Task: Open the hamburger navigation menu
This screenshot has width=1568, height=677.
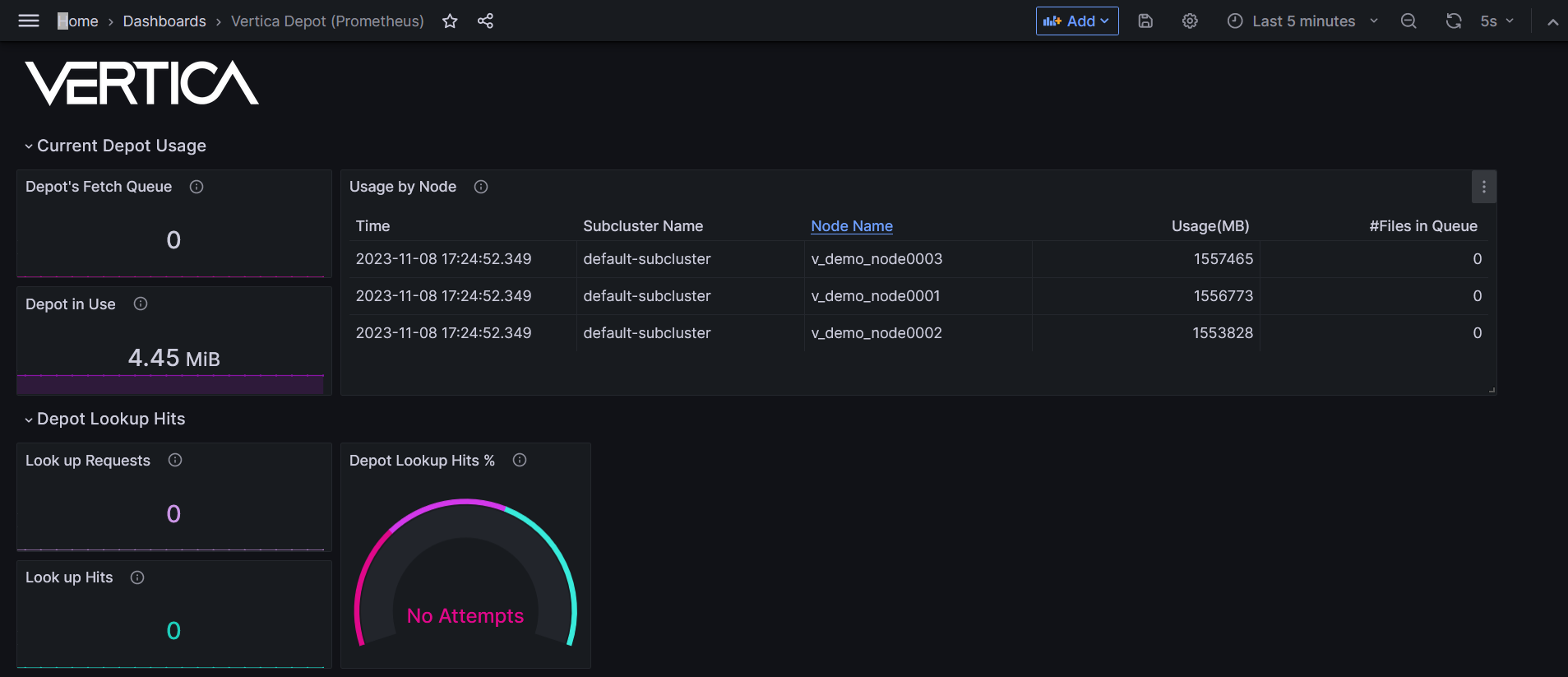Action: 29,21
